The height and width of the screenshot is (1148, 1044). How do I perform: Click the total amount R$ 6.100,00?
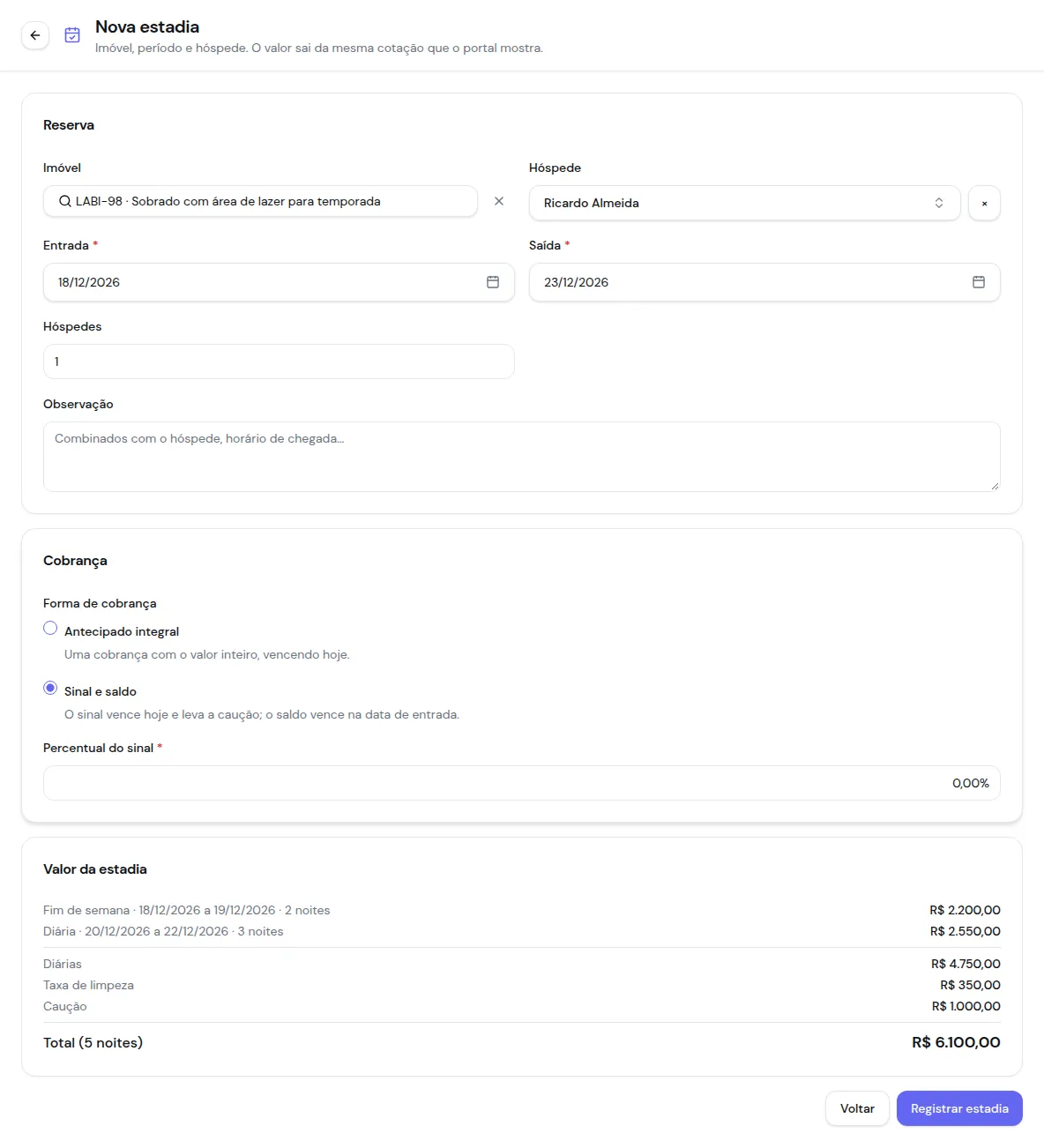956,1042
